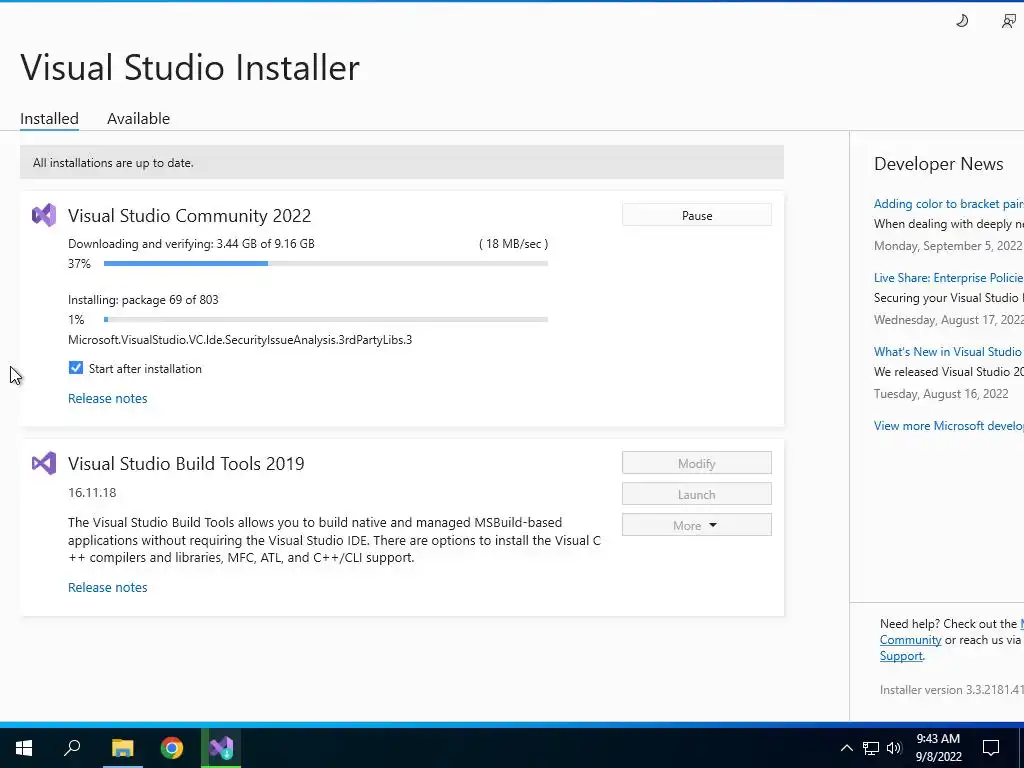
Task: Open the volume speaker tray icon
Action: [894, 748]
